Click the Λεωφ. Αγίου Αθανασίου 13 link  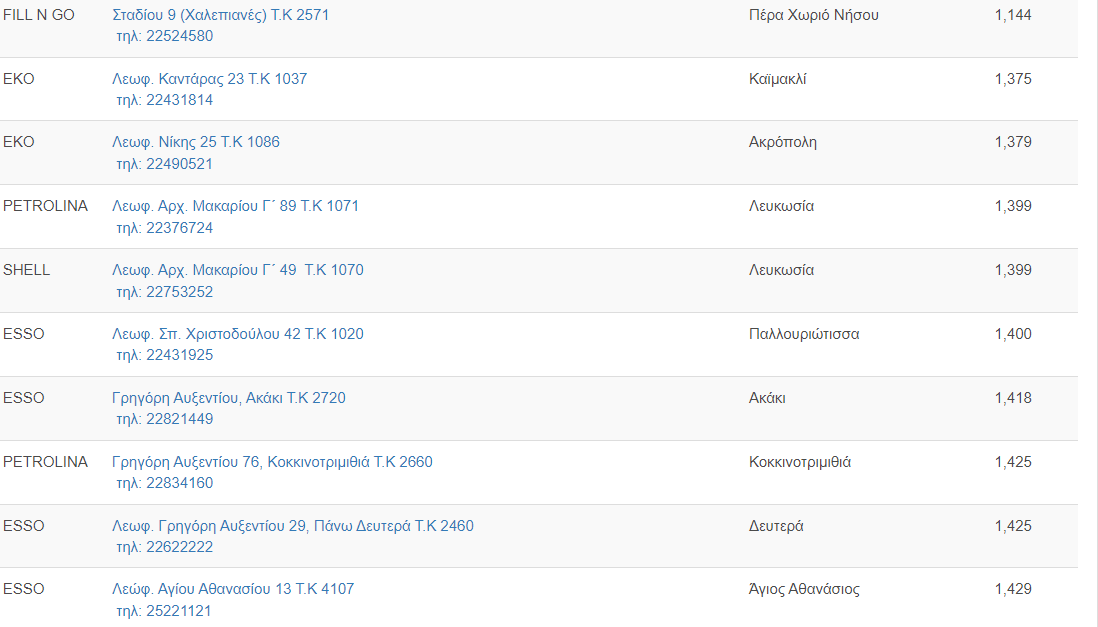232,589
